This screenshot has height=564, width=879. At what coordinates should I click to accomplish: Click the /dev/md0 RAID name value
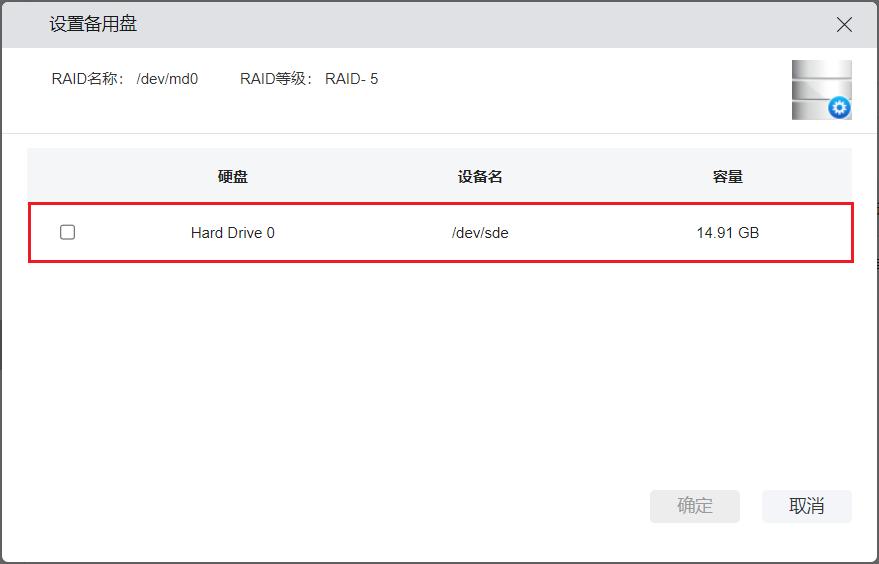pyautogui.click(x=167, y=79)
